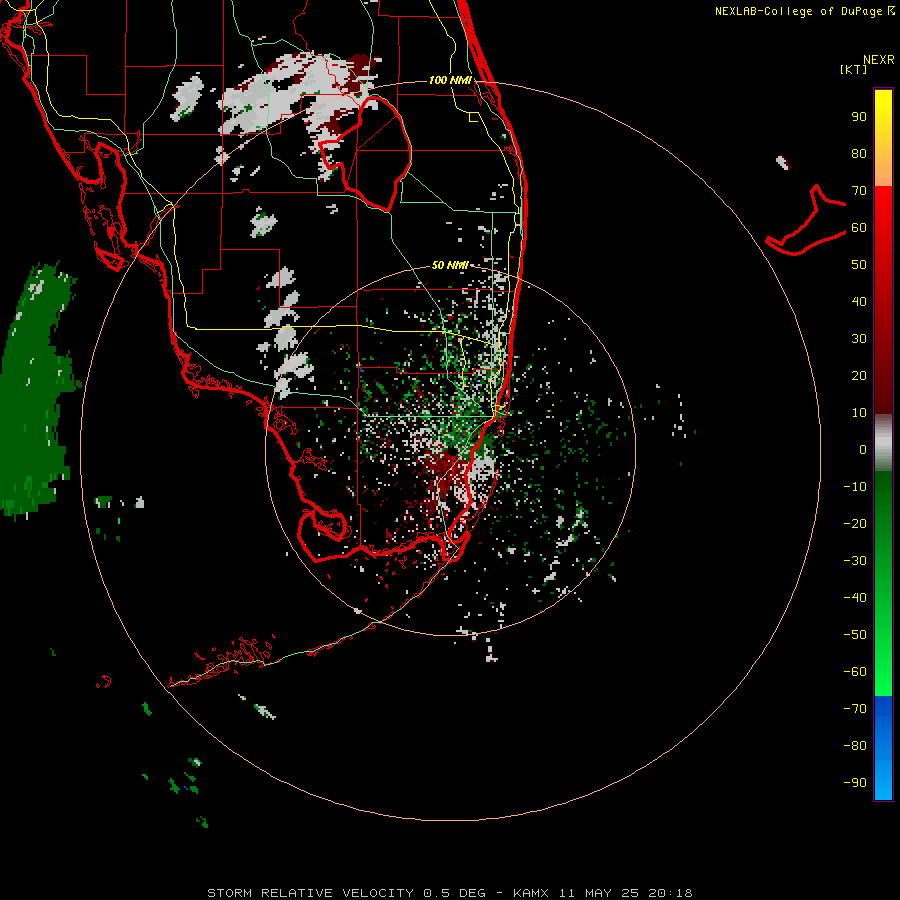Click the 50 value on velocity scale
This screenshot has height=900, width=900.
point(859,265)
